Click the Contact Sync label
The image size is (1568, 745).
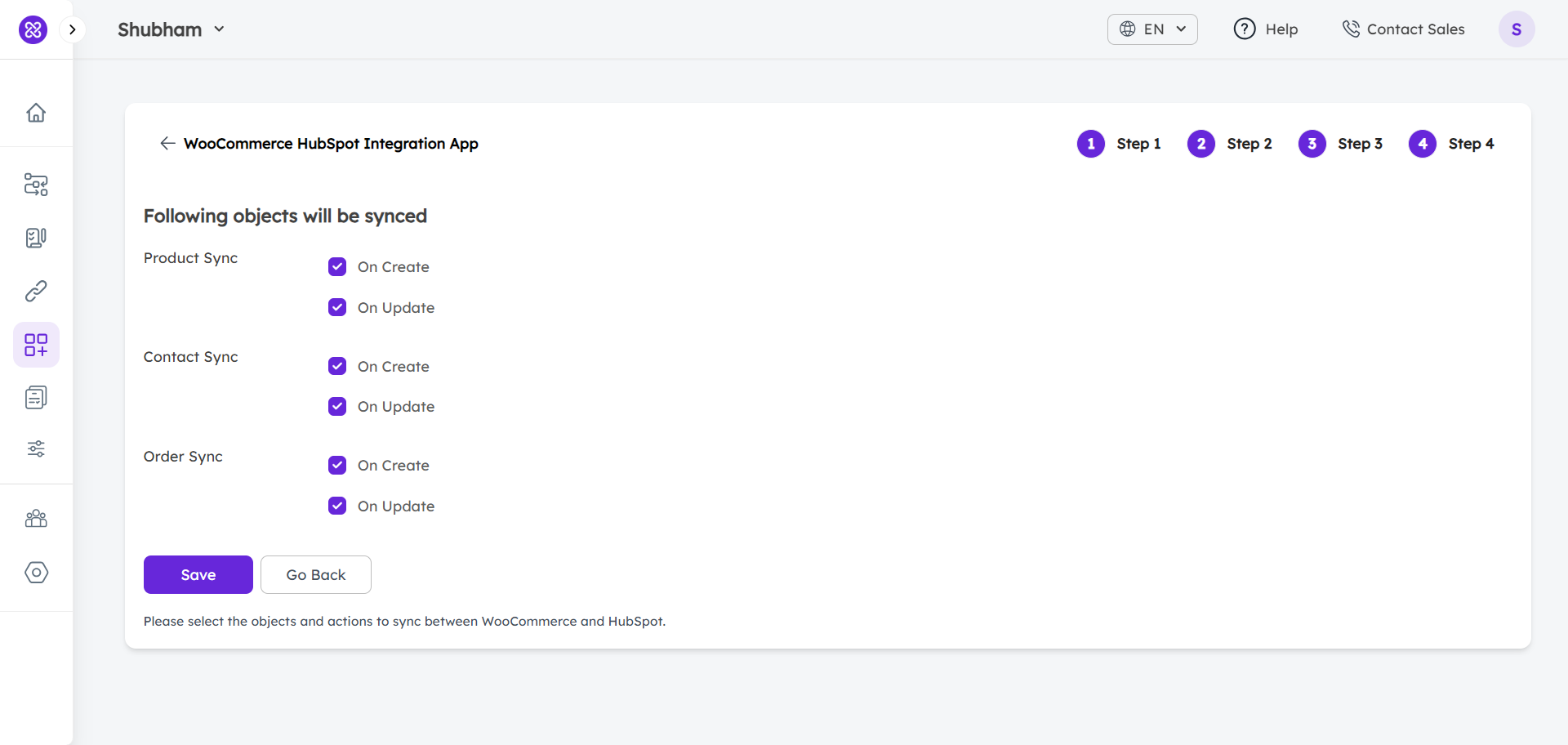point(190,357)
